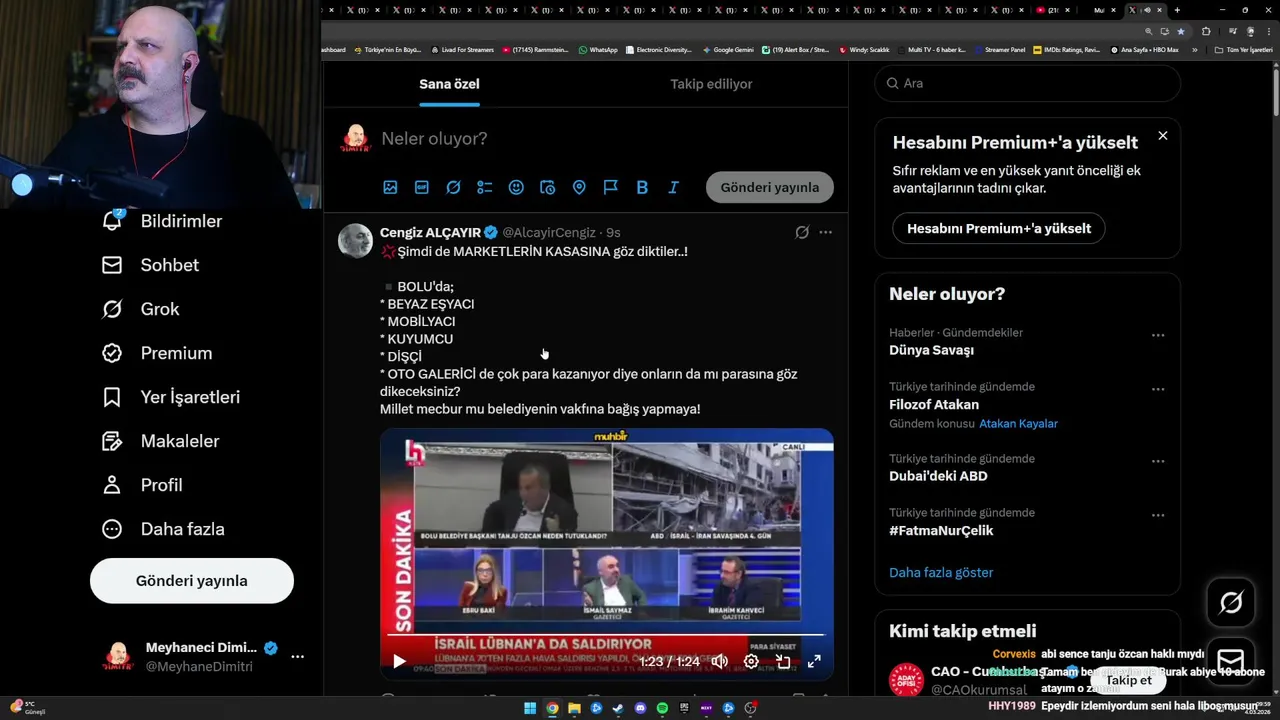The width and height of the screenshot is (1280, 720).
Task: Open Filozof Atakan trending topic
Action: (x=934, y=404)
